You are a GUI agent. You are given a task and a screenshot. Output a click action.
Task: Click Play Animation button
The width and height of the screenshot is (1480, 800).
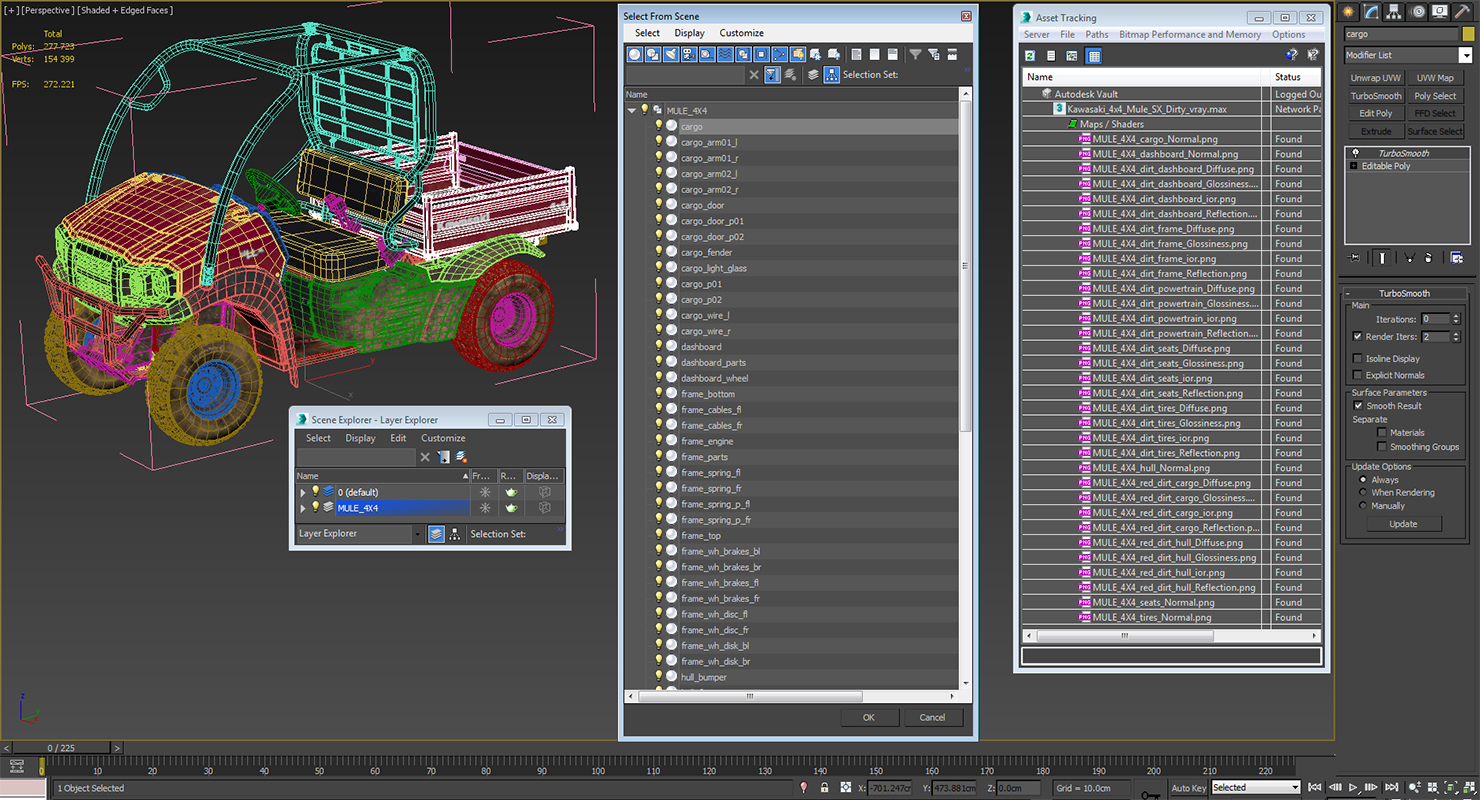point(1353,788)
